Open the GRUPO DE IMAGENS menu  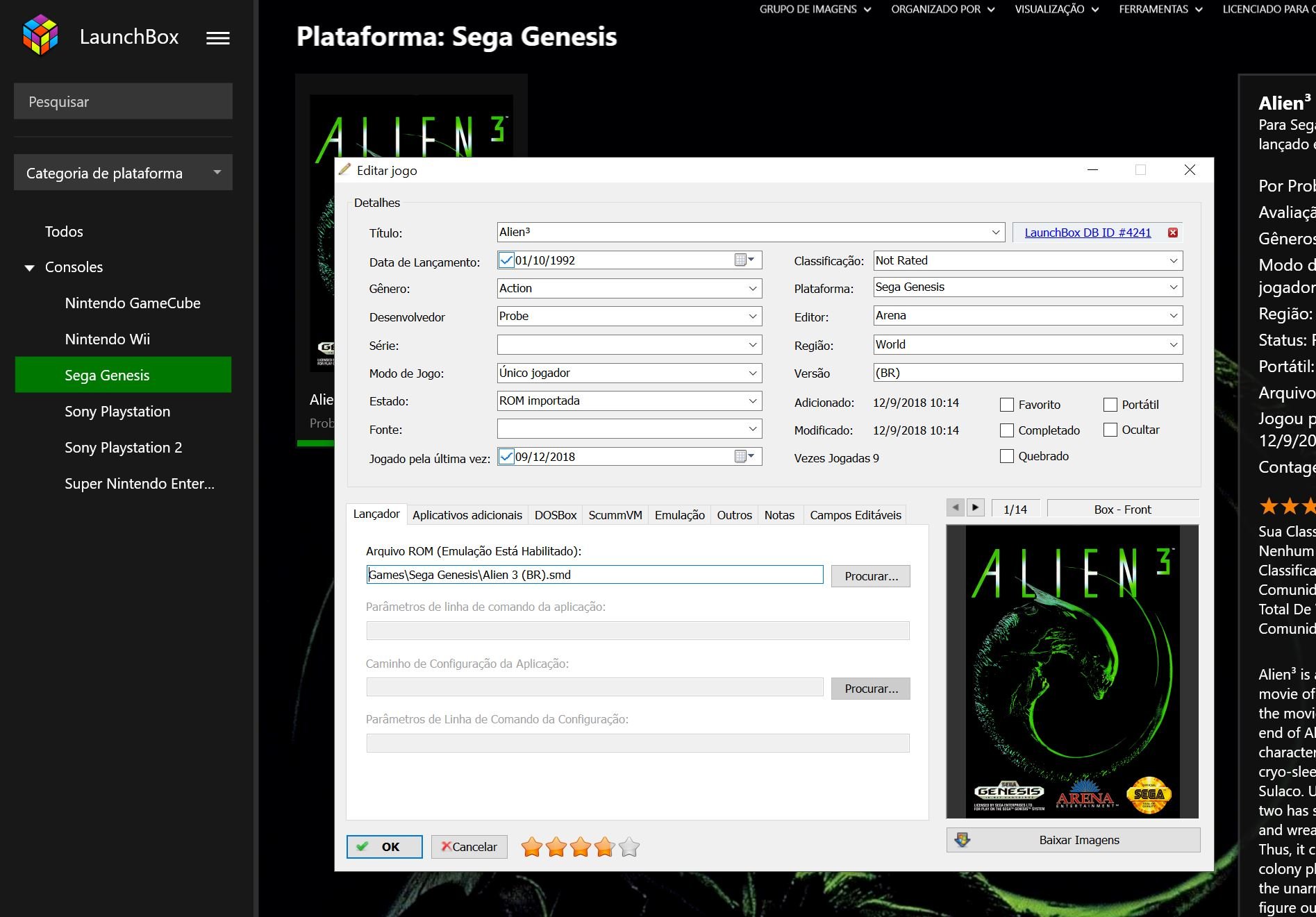pyautogui.click(x=815, y=9)
